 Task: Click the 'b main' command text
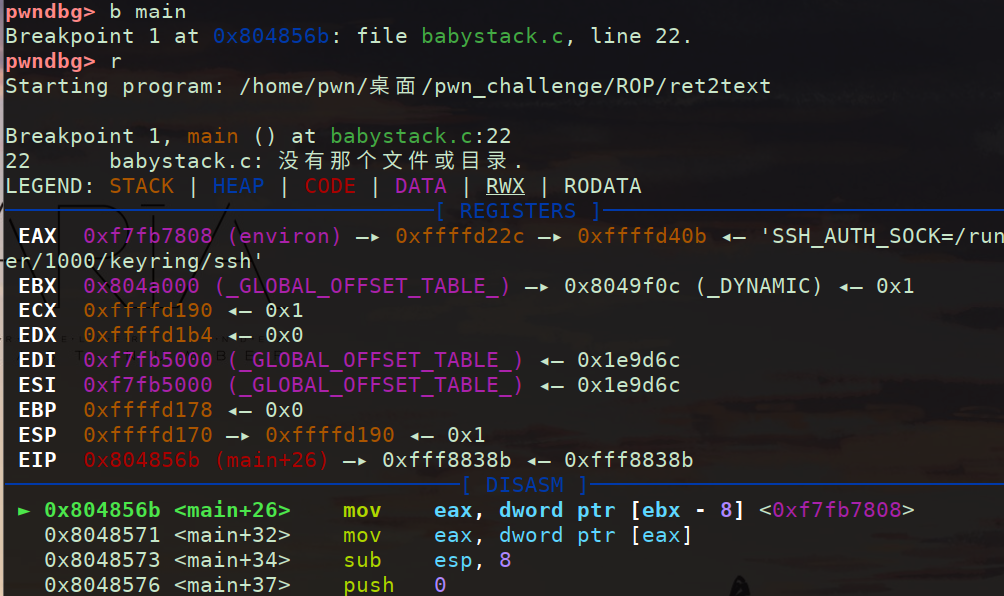pyautogui.click(x=147, y=11)
